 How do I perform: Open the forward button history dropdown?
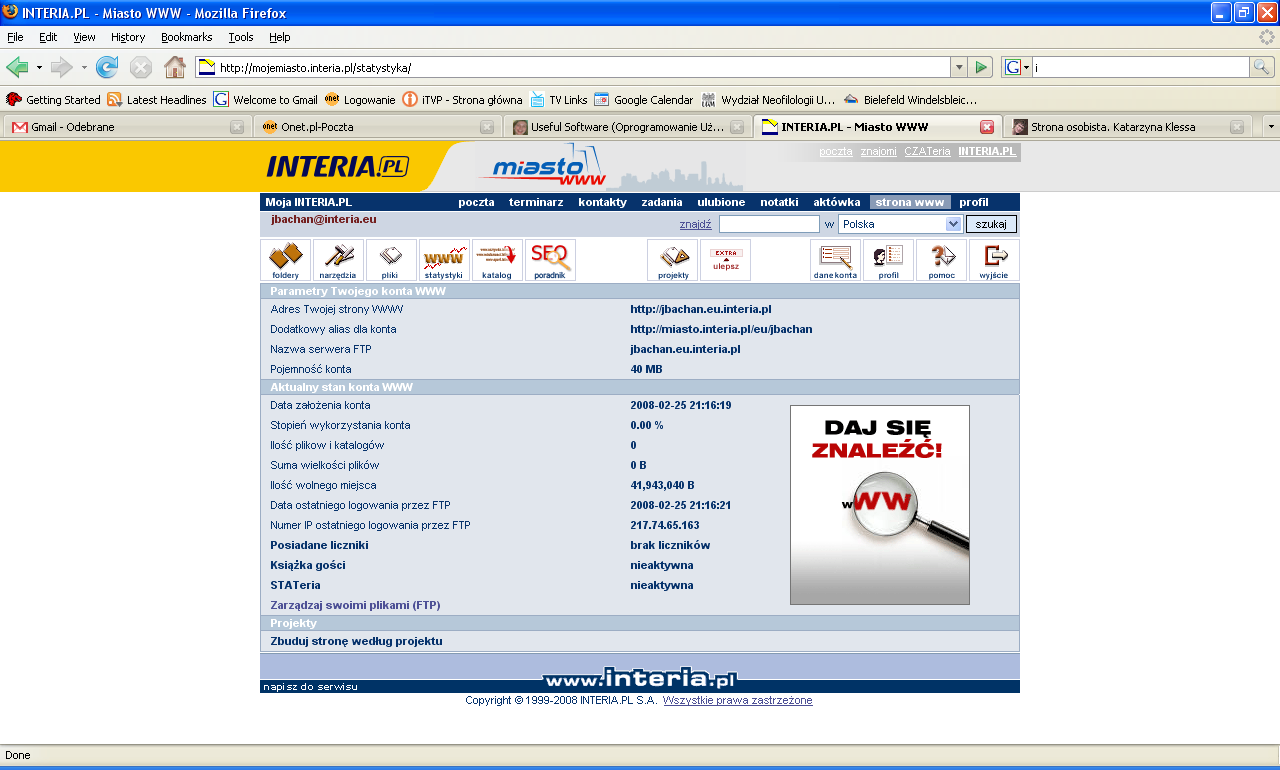coord(85,67)
